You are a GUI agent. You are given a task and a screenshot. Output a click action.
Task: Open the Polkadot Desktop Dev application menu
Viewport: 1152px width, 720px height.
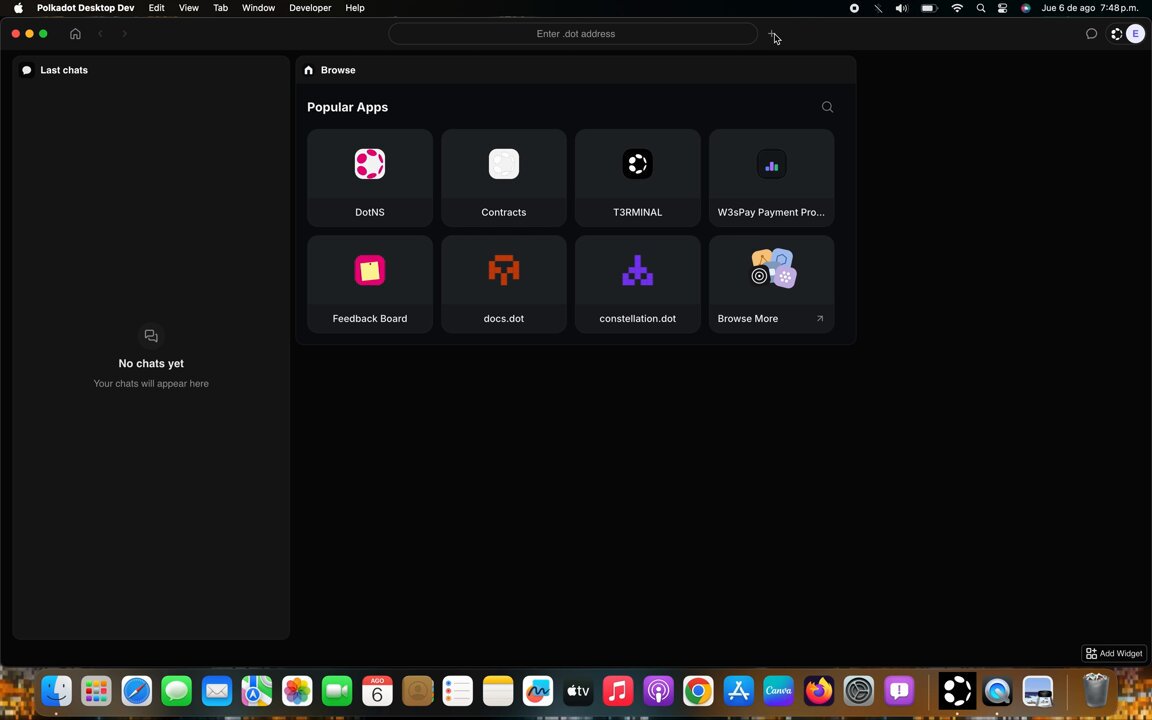pos(86,8)
